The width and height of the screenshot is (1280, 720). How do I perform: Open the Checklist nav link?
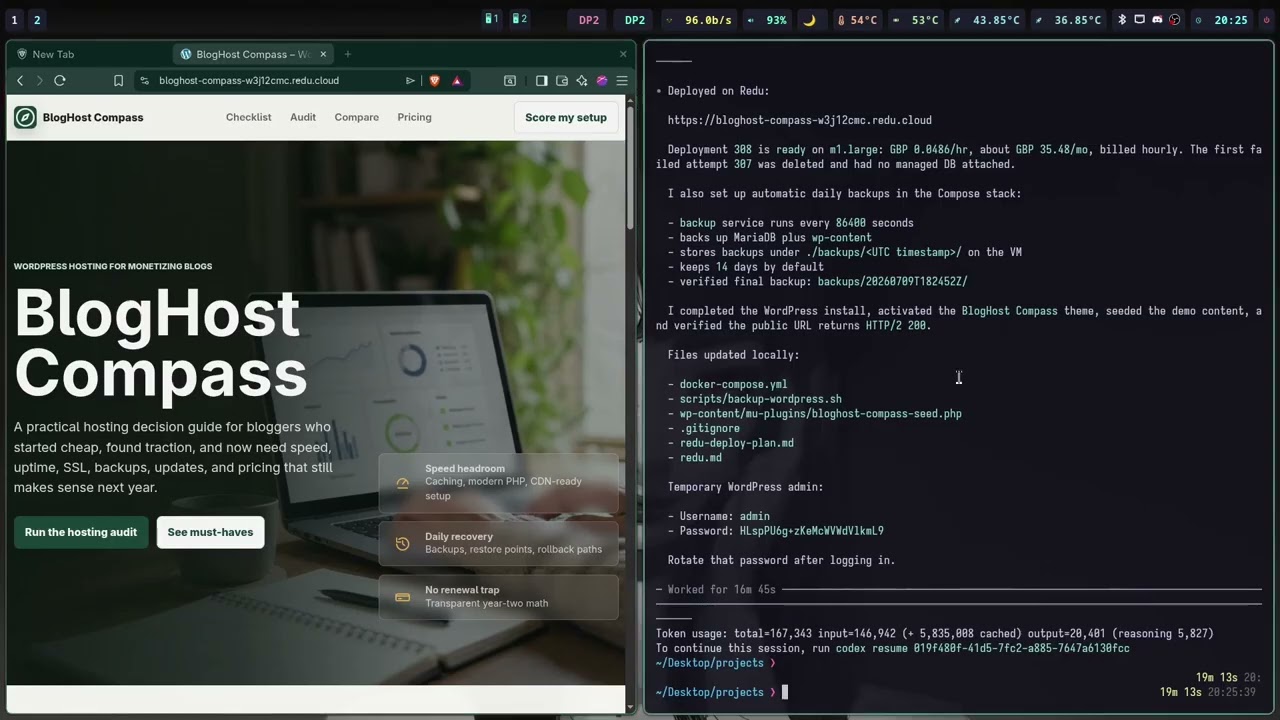coord(248,117)
